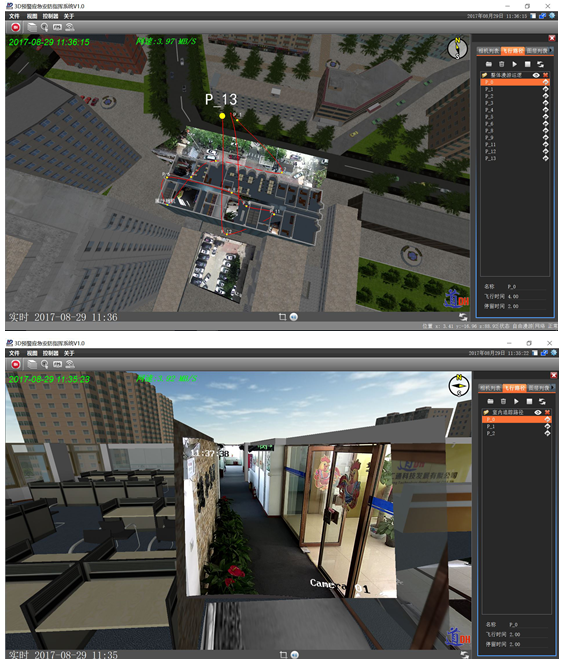
Task: Click the compass in the 11:36:15 aerial view
Action: point(457,48)
